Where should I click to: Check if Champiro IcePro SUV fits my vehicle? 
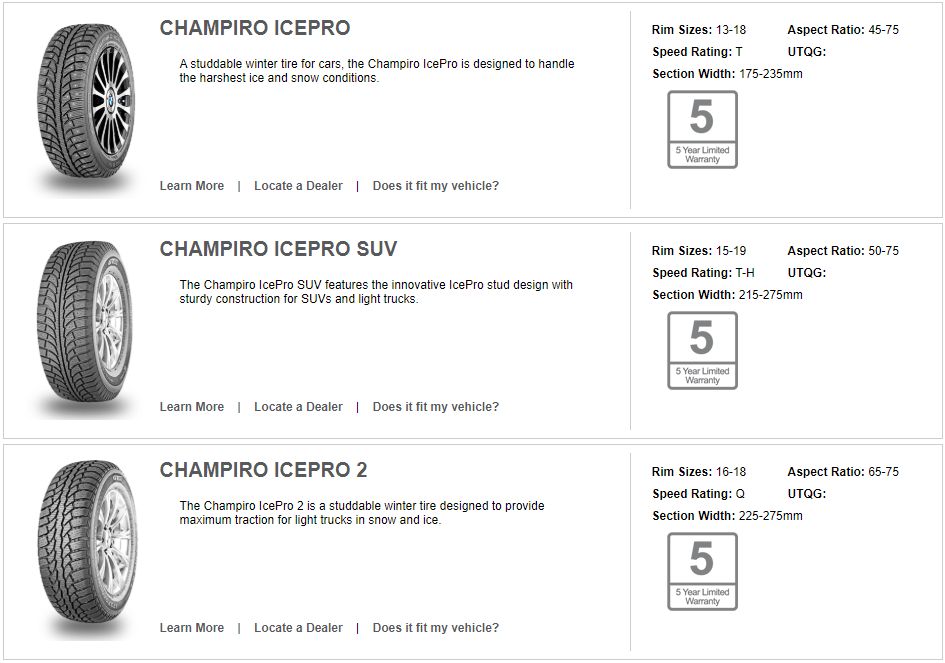click(x=435, y=407)
